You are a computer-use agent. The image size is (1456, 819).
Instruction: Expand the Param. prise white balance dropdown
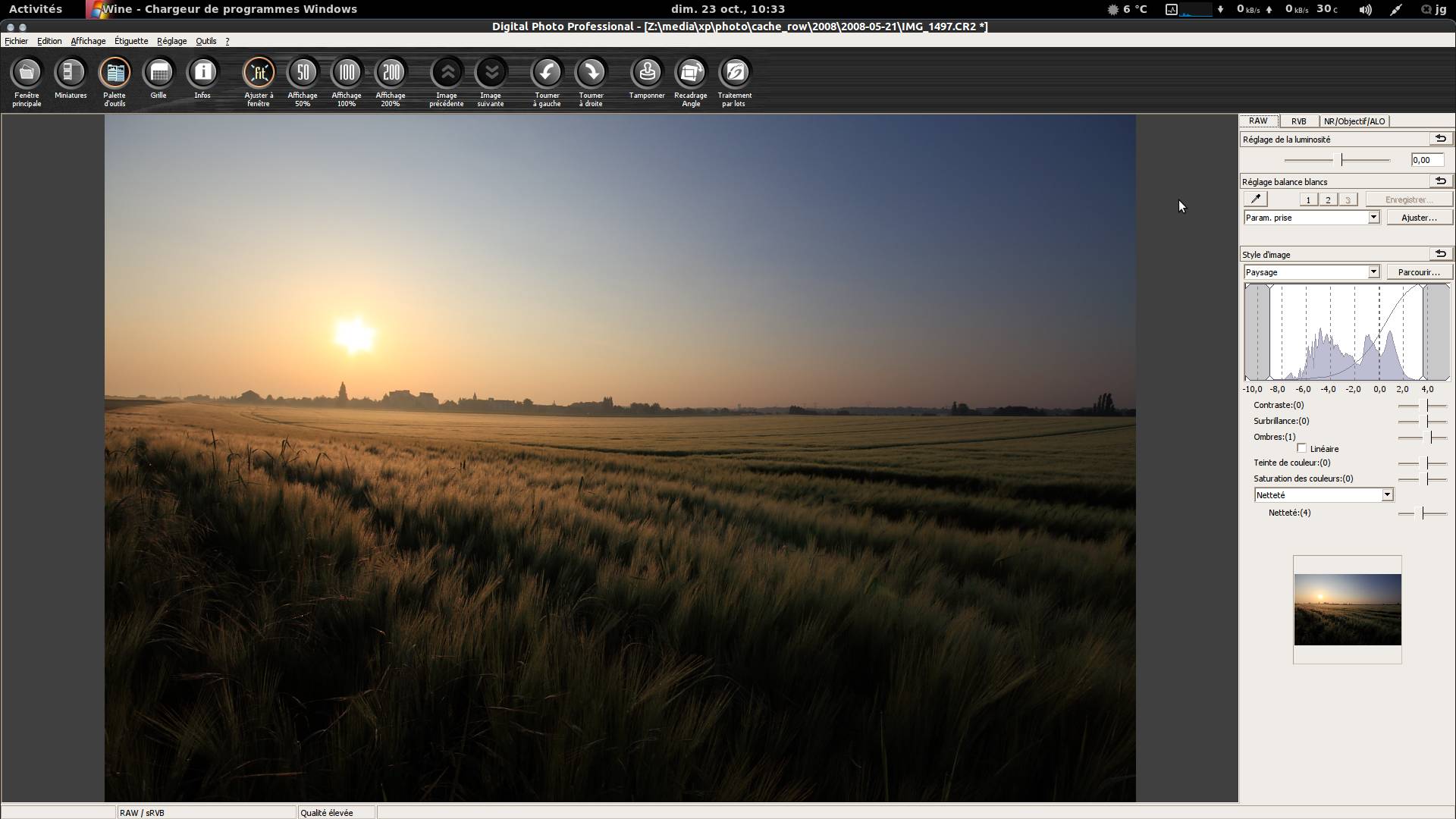1373,218
